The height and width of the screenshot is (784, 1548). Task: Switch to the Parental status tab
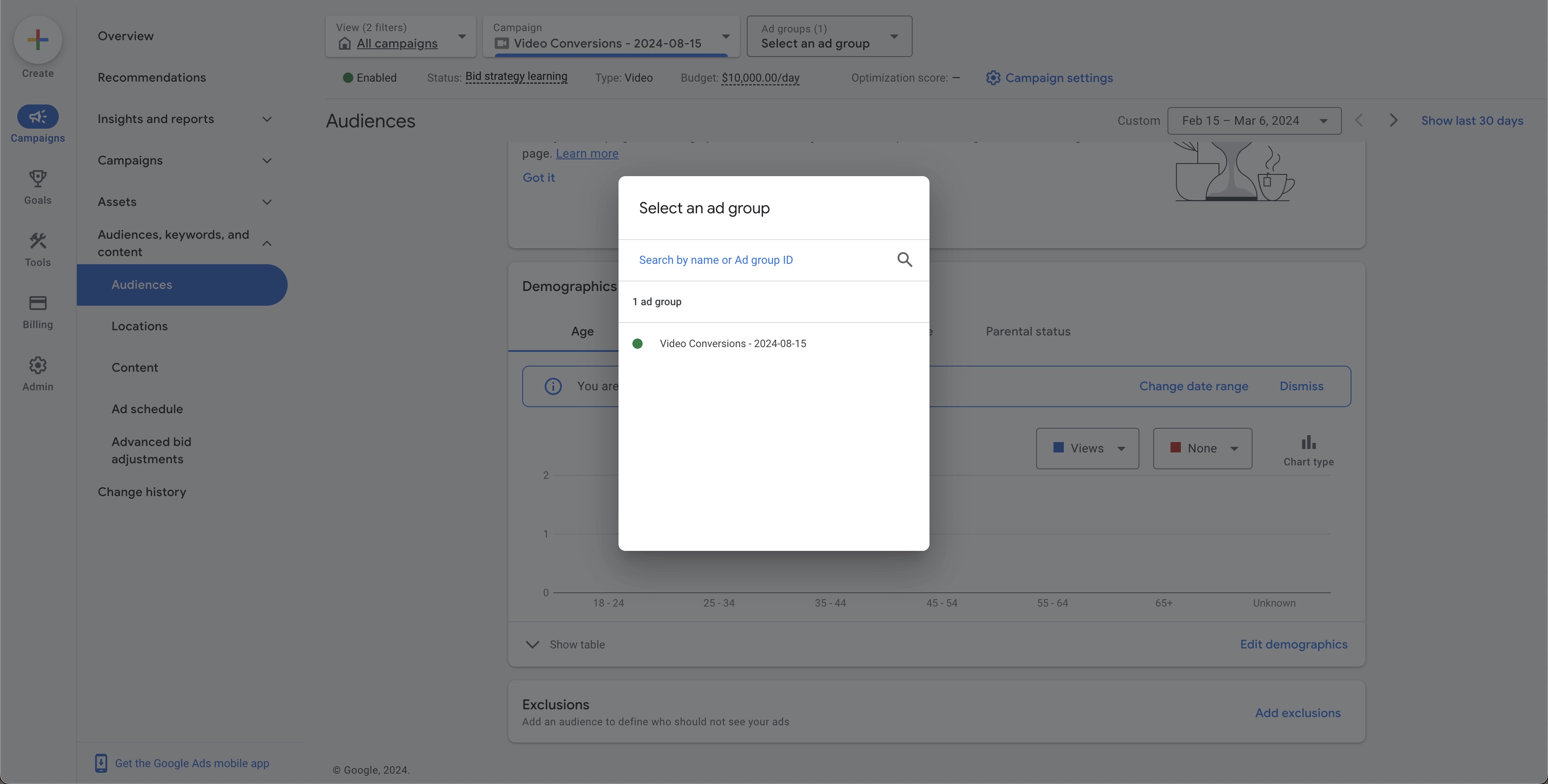(x=1028, y=332)
